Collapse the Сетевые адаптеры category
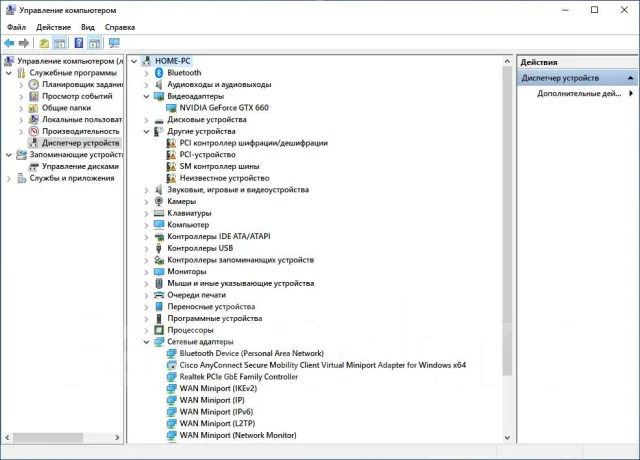The height and width of the screenshot is (460, 640). (146, 342)
